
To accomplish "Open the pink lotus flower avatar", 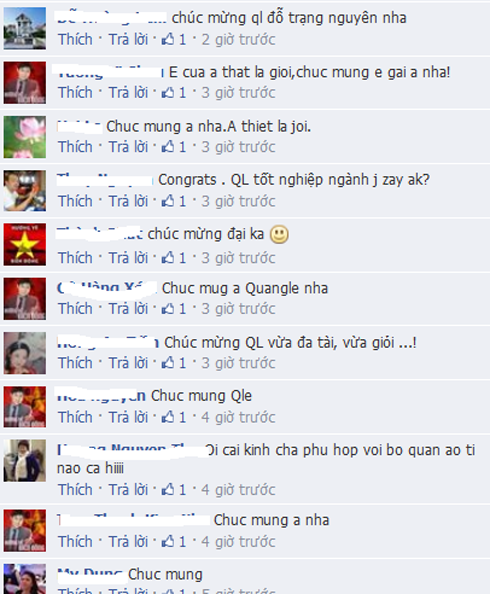I will [x=25, y=137].
